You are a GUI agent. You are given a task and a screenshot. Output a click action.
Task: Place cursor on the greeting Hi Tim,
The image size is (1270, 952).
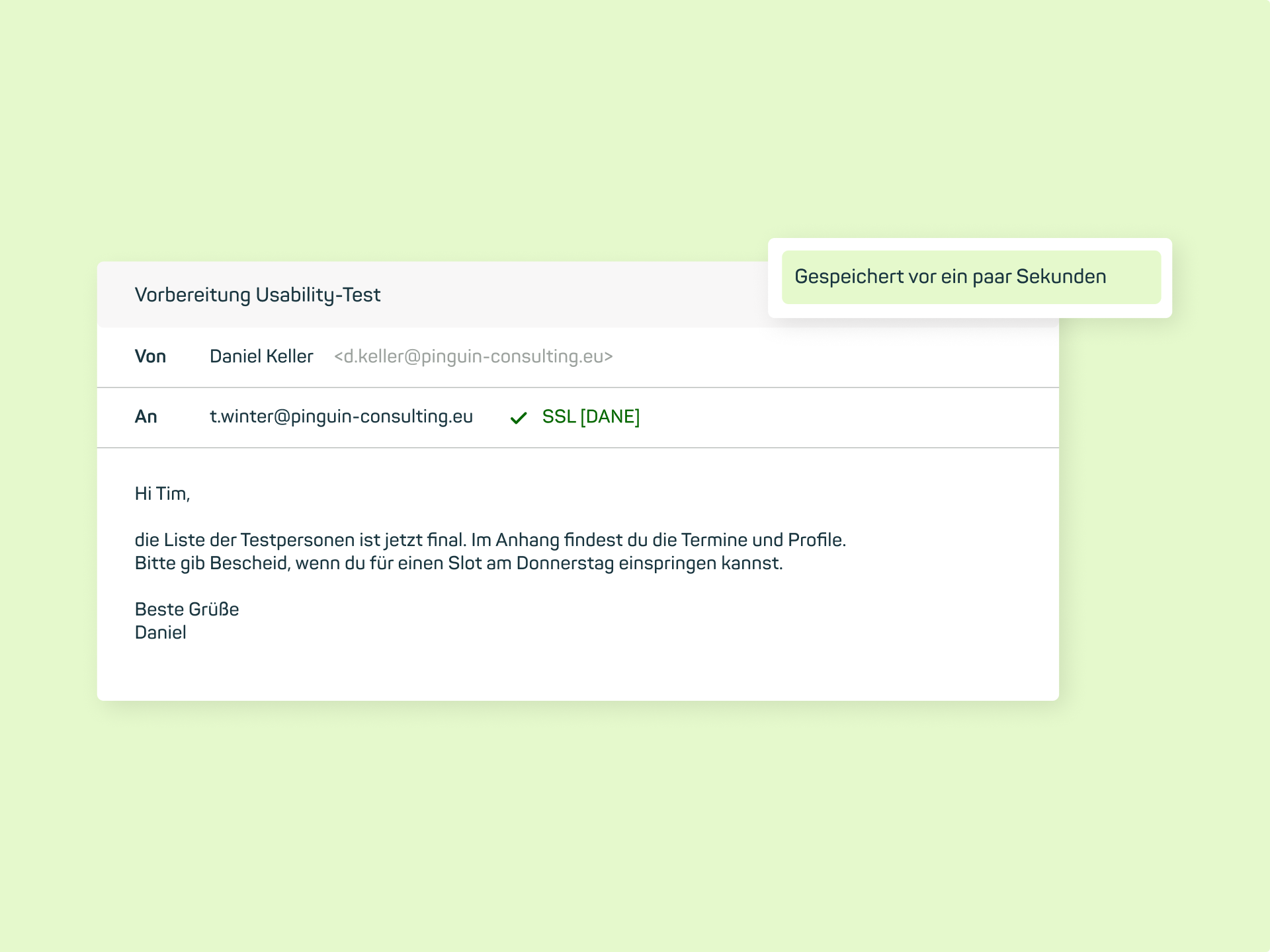[x=163, y=494]
